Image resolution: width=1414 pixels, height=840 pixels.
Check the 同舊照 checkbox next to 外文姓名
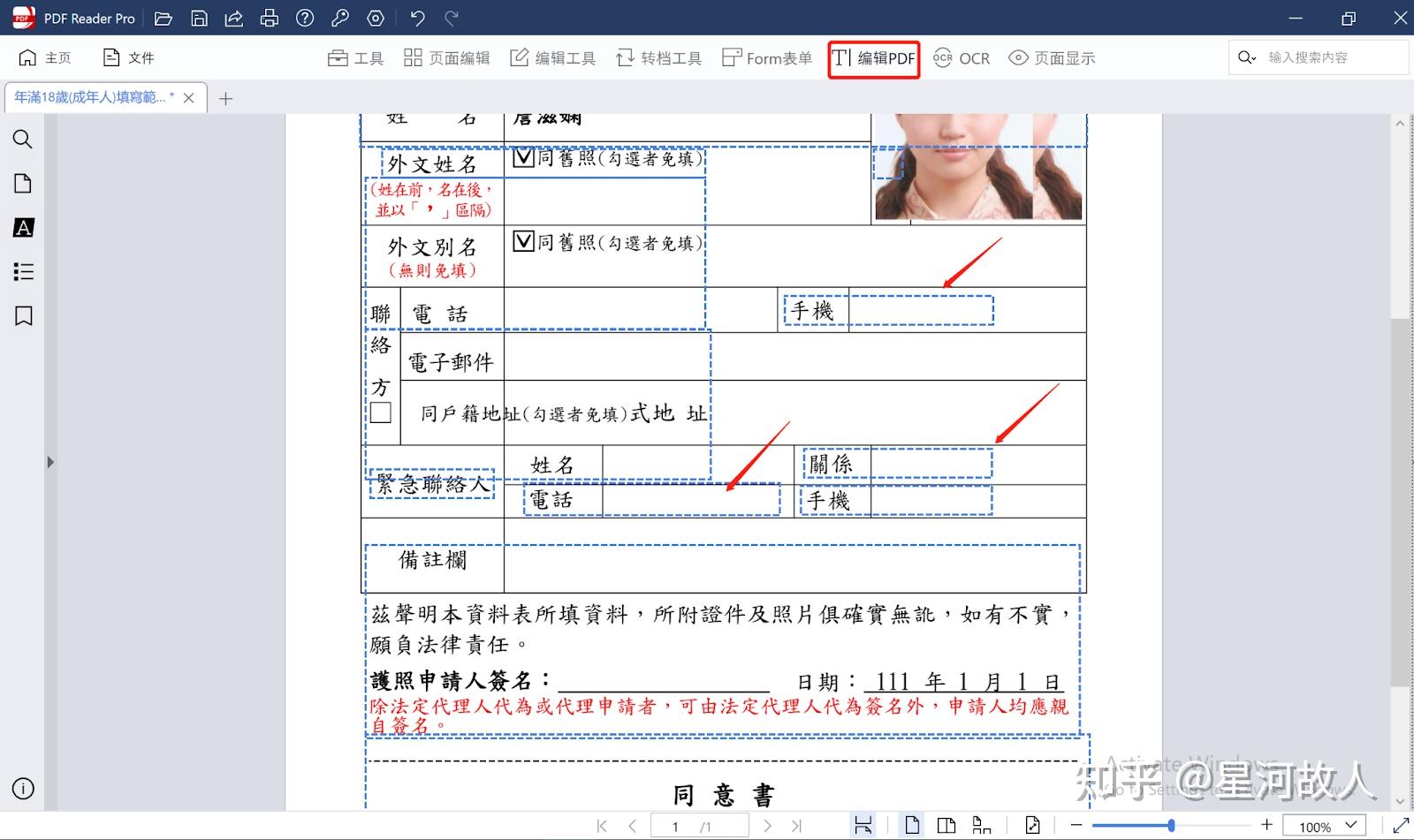(521, 157)
